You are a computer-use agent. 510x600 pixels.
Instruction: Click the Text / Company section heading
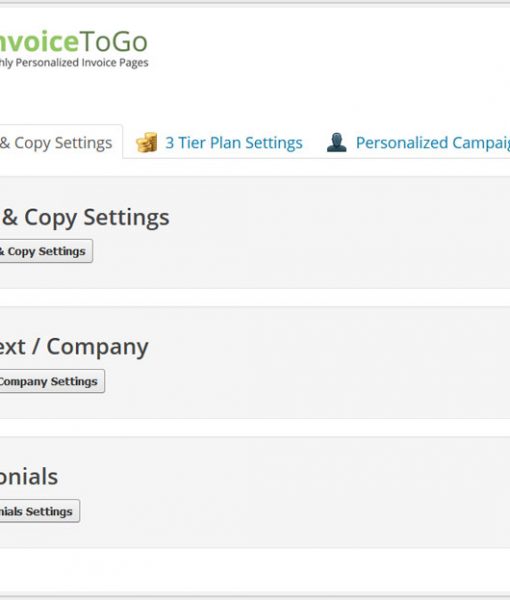pos(74,347)
